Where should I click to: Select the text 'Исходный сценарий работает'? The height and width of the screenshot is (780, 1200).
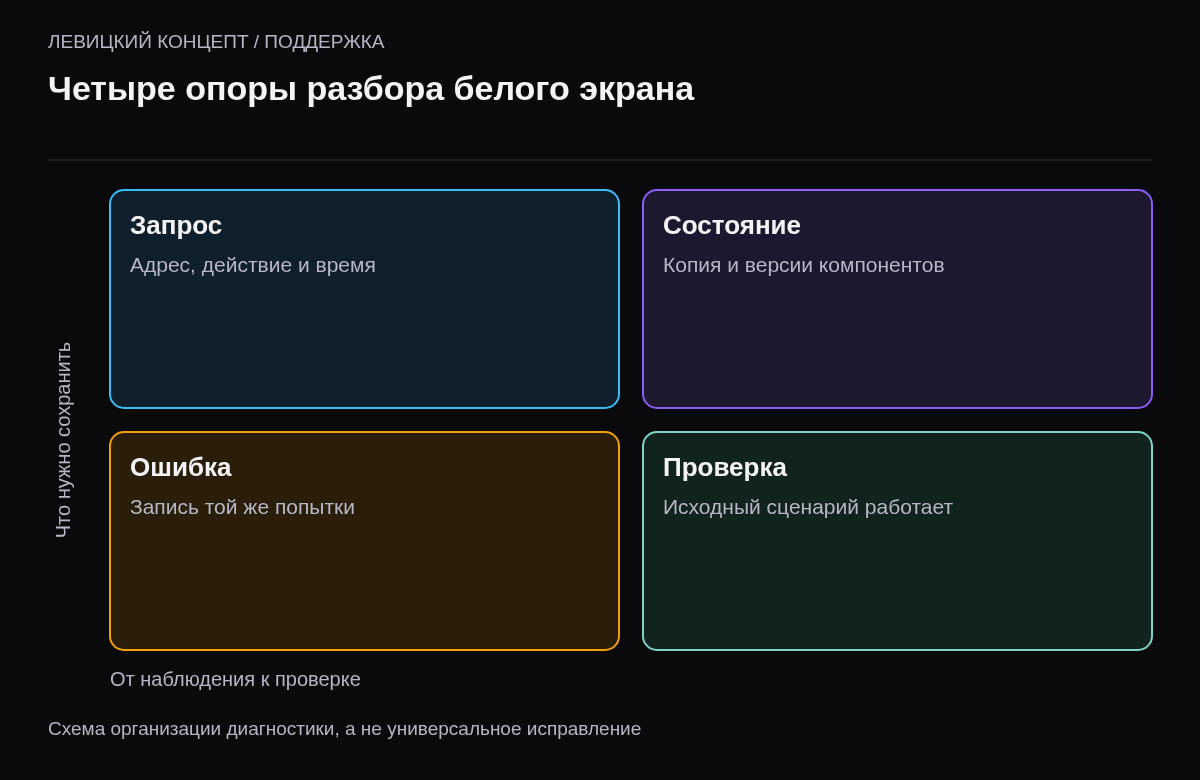(808, 507)
